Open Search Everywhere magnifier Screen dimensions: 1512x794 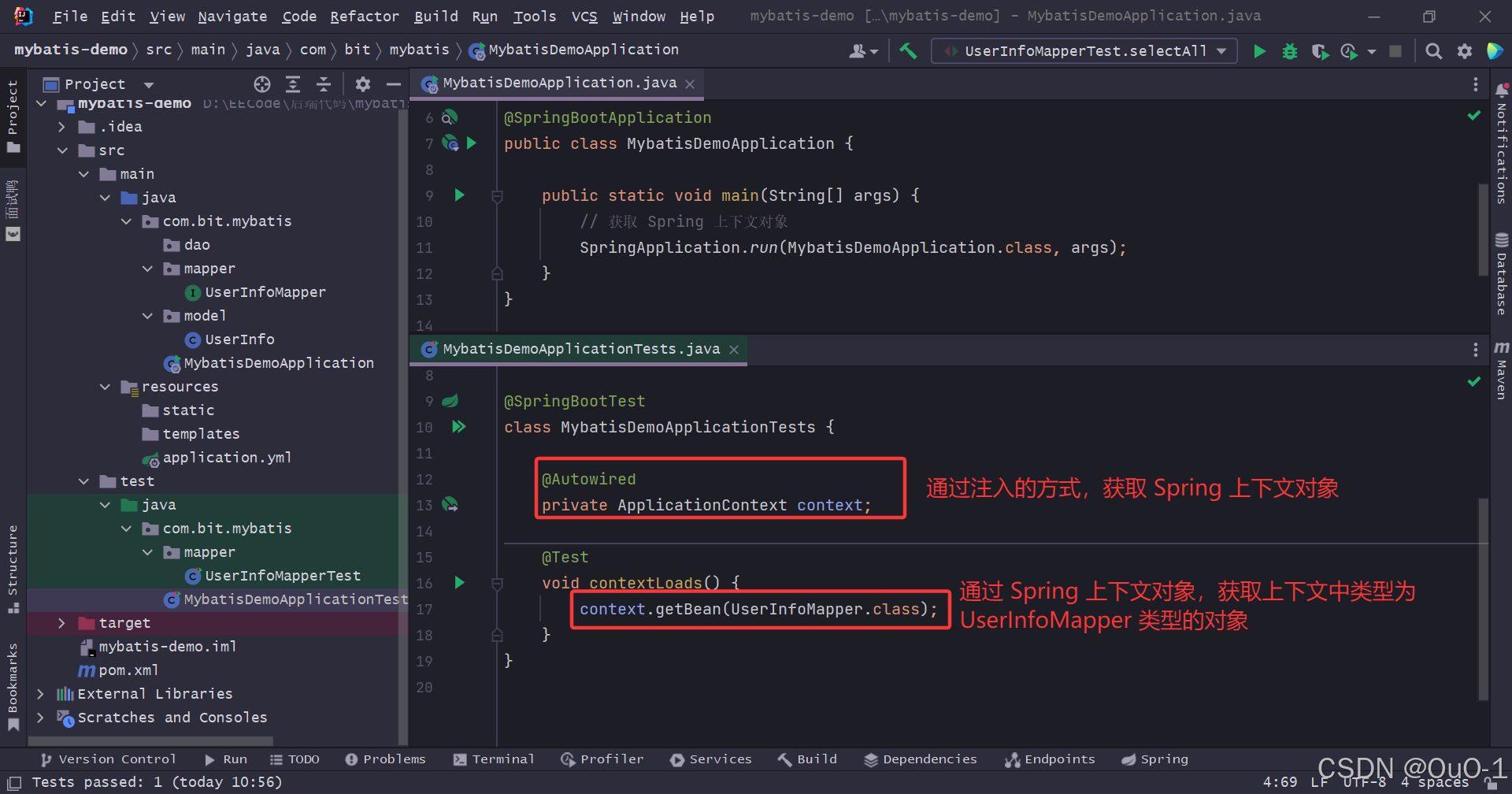tap(1434, 51)
